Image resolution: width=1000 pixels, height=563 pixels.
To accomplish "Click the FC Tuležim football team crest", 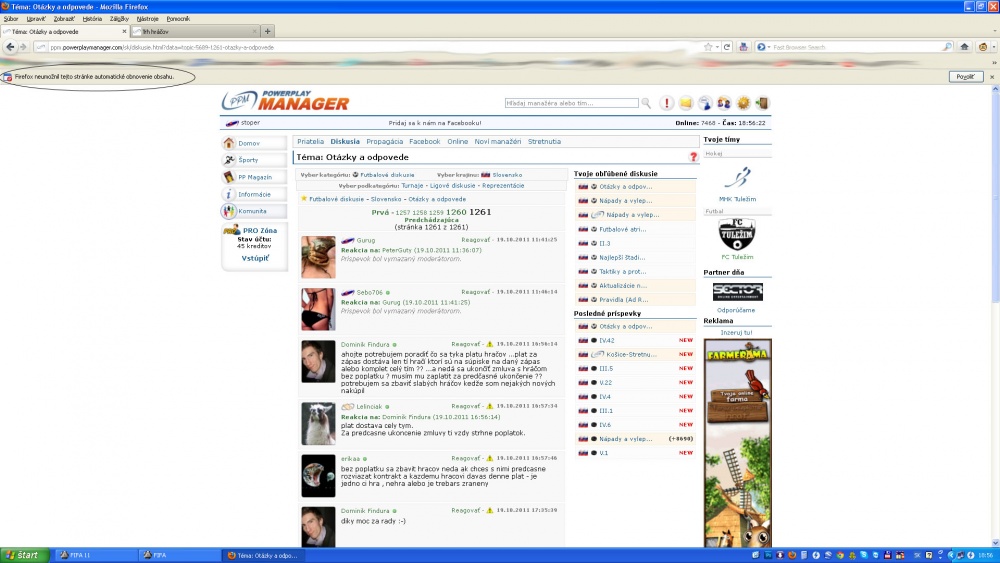I will (x=737, y=234).
